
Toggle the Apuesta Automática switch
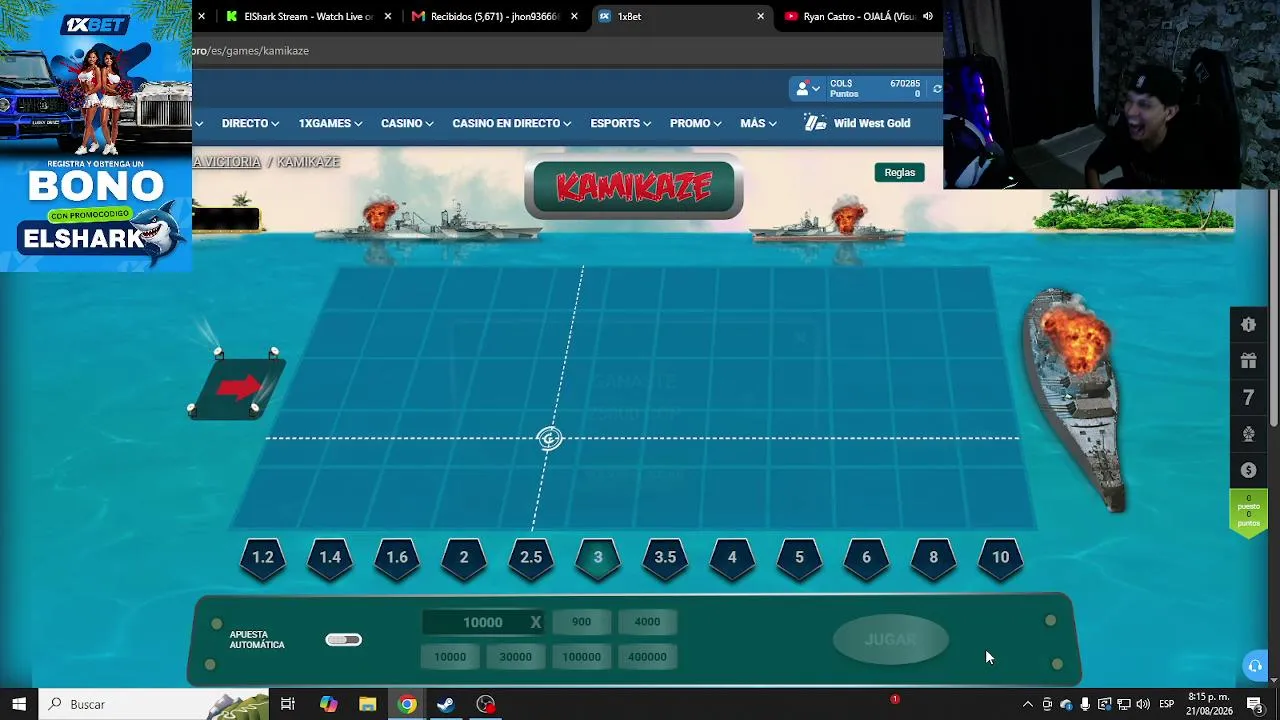[343, 640]
